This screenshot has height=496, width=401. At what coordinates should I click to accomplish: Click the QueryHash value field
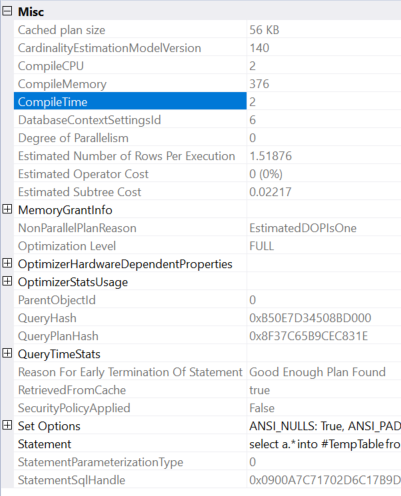[324, 318]
